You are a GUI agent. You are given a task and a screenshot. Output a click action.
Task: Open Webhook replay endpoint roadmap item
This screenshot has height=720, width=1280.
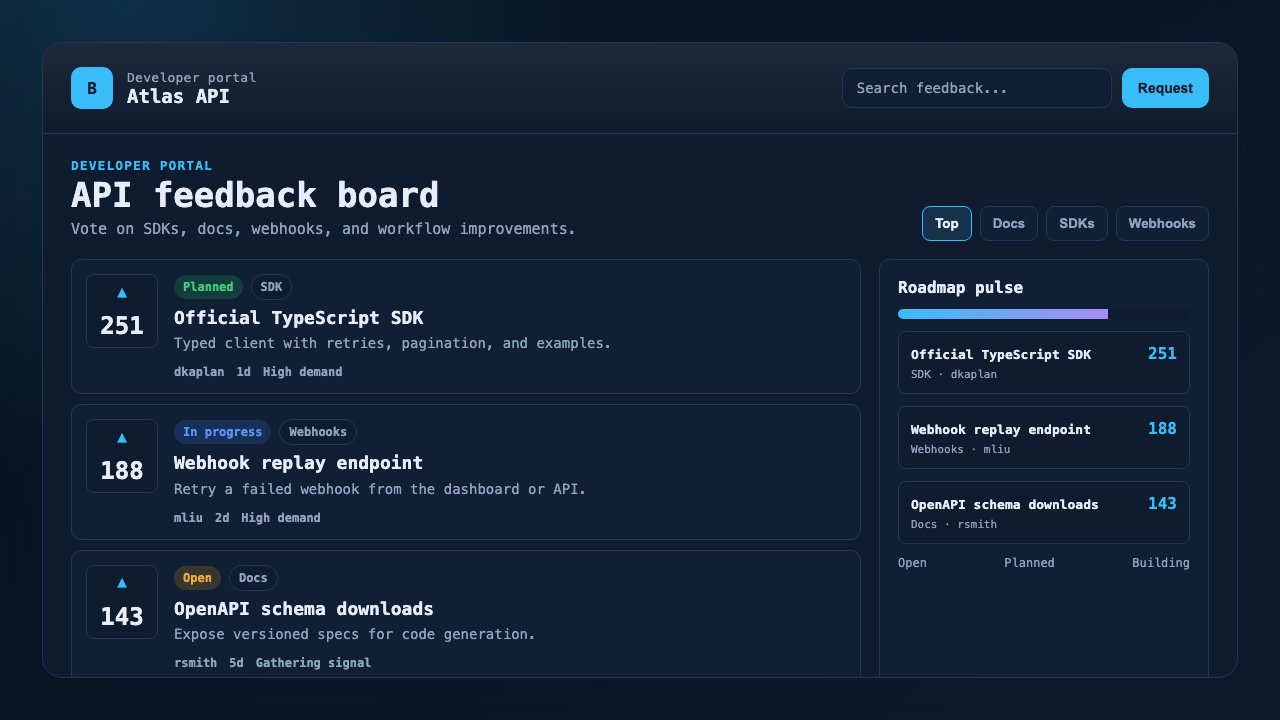[x=1044, y=438]
